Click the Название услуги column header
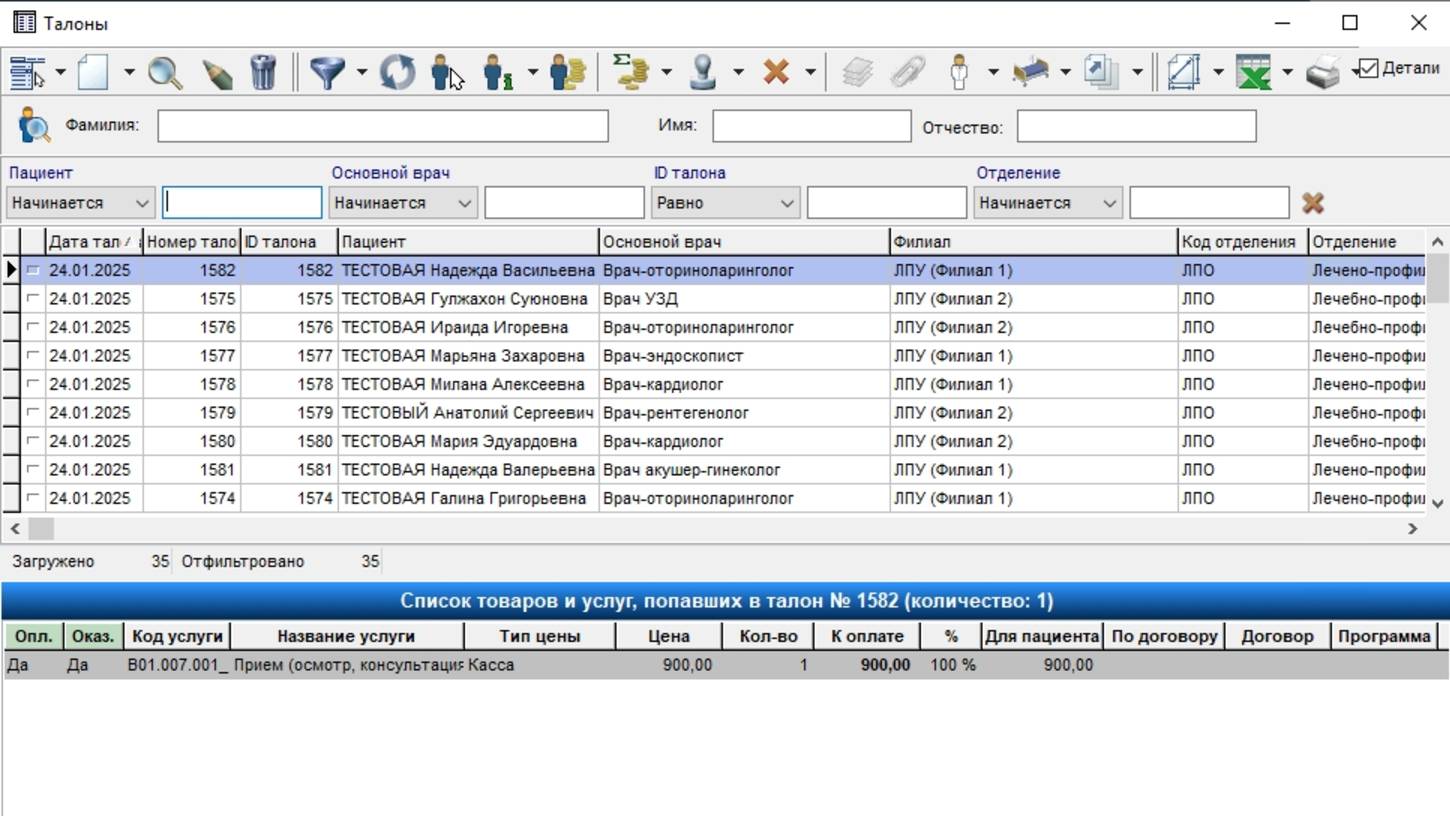This screenshot has width=1450, height=816. coord(346,636)
